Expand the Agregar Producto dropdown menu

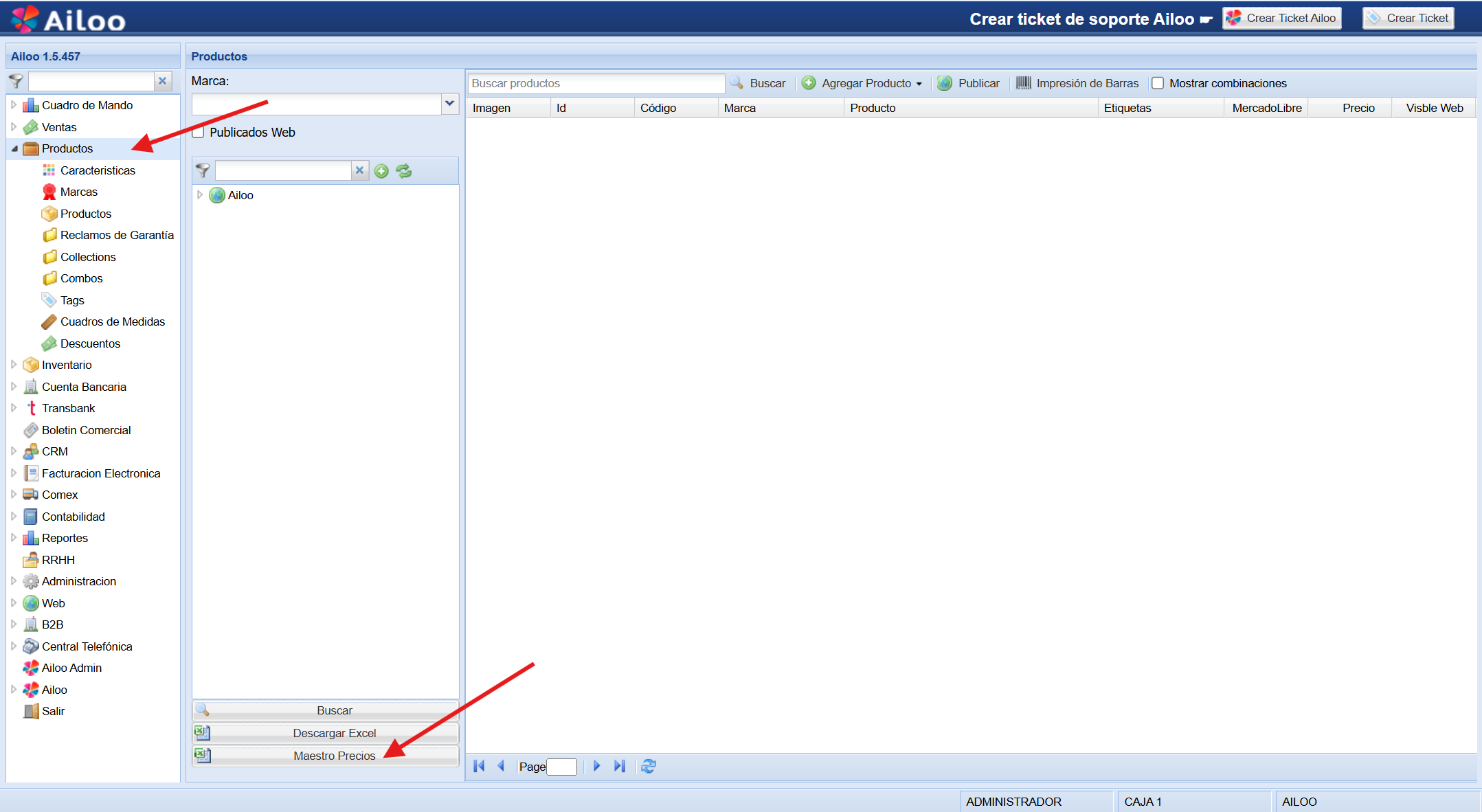(919, 84)
